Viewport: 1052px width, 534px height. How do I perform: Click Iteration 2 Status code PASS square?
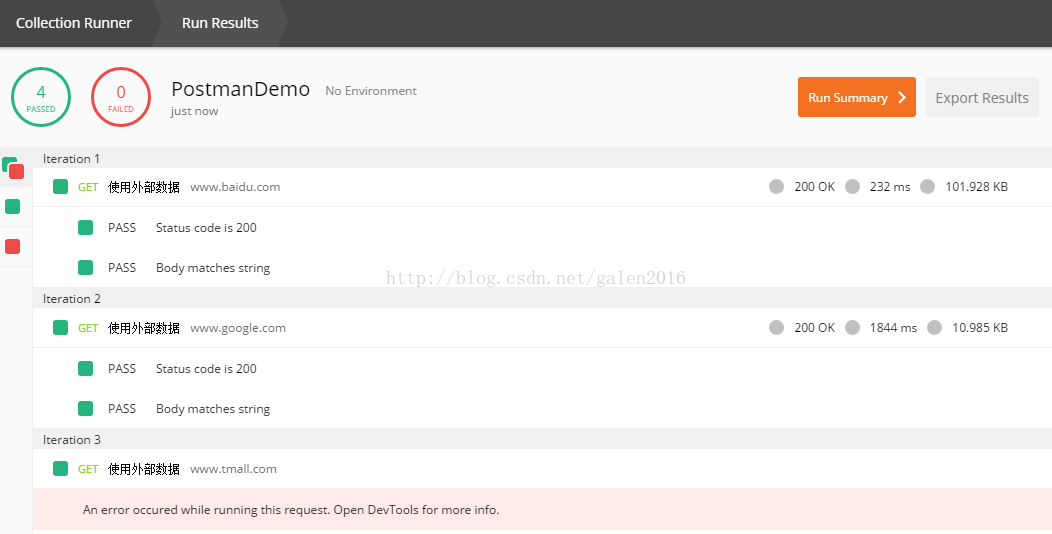pyautogui.click(x=85, y=368)
